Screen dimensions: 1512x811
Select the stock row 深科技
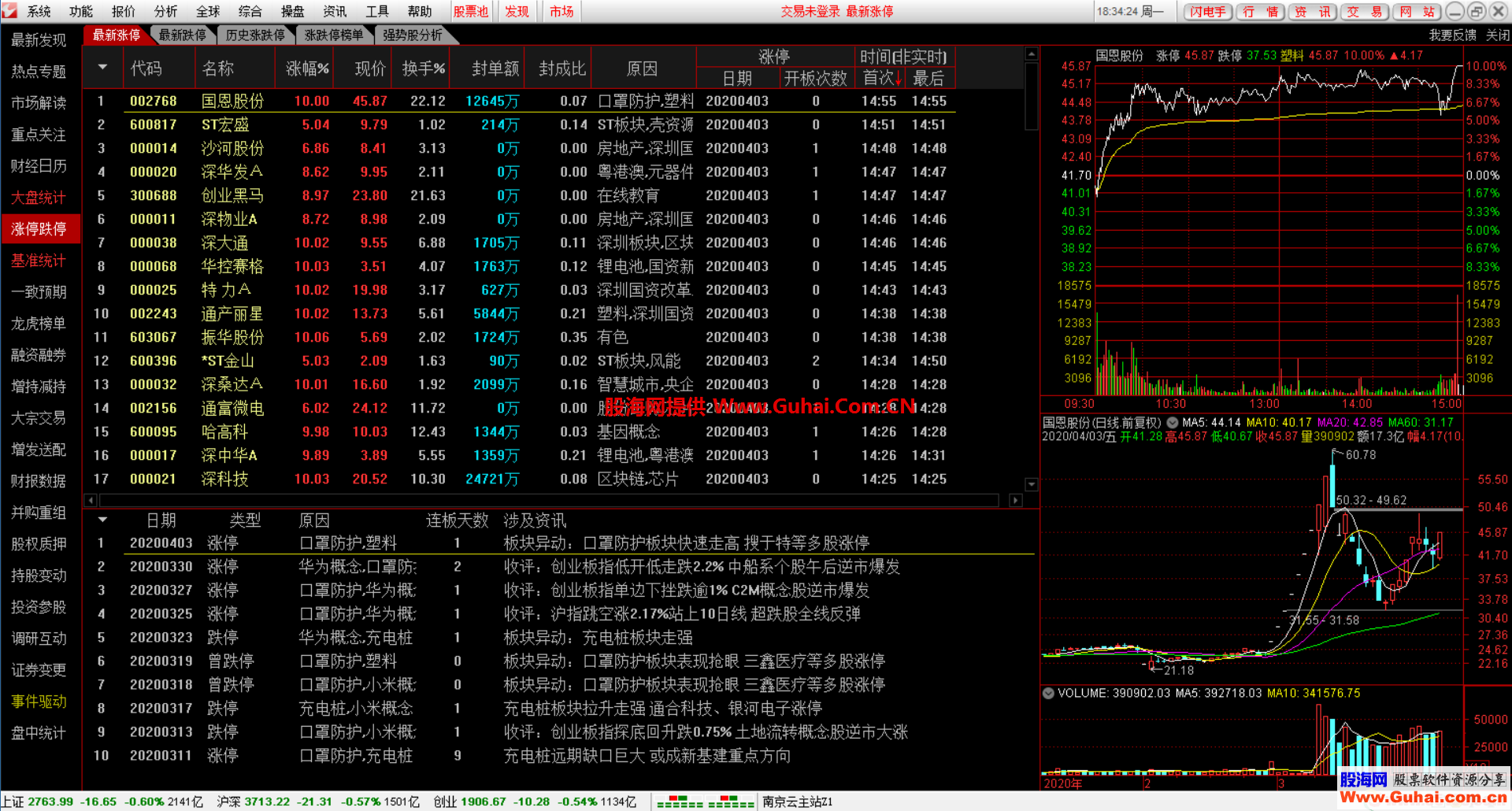click(x=520, y=479)
